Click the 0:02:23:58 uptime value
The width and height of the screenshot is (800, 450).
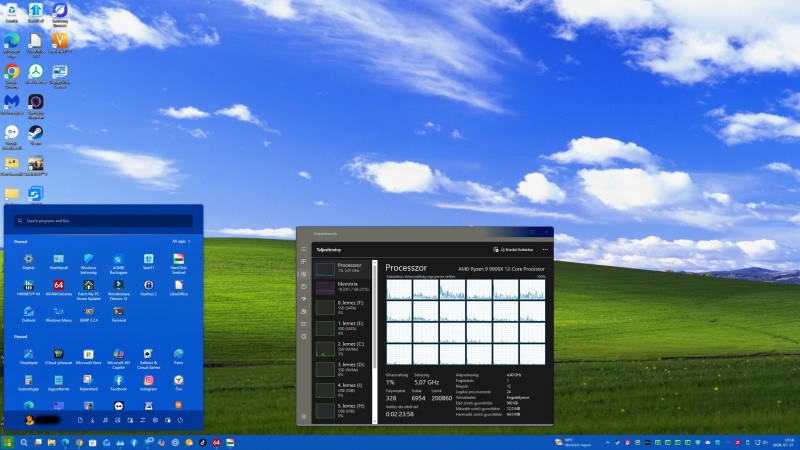tap(400, 414)
